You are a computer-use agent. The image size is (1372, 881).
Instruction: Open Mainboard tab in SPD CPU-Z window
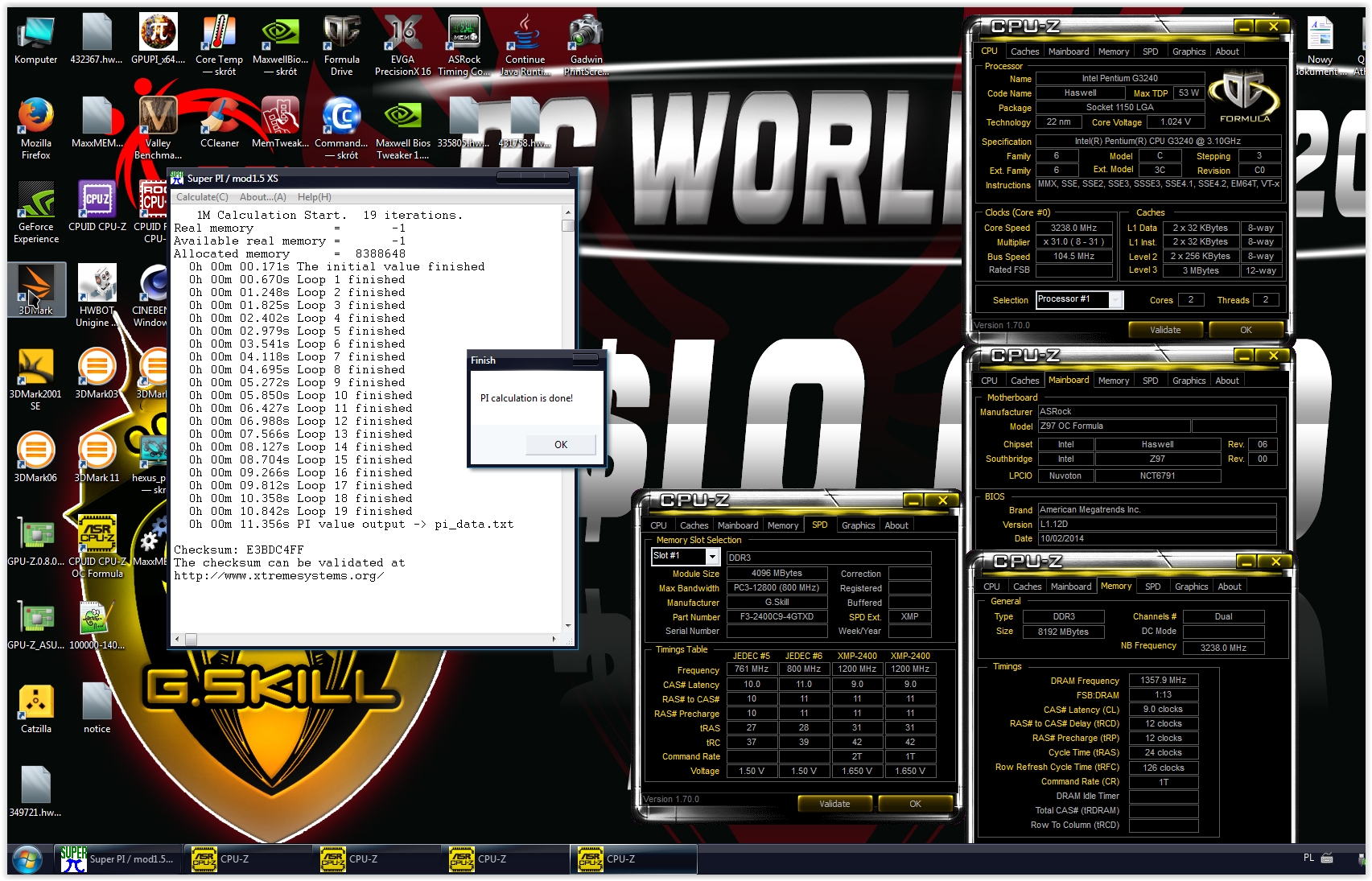click(x=738, y=525)
